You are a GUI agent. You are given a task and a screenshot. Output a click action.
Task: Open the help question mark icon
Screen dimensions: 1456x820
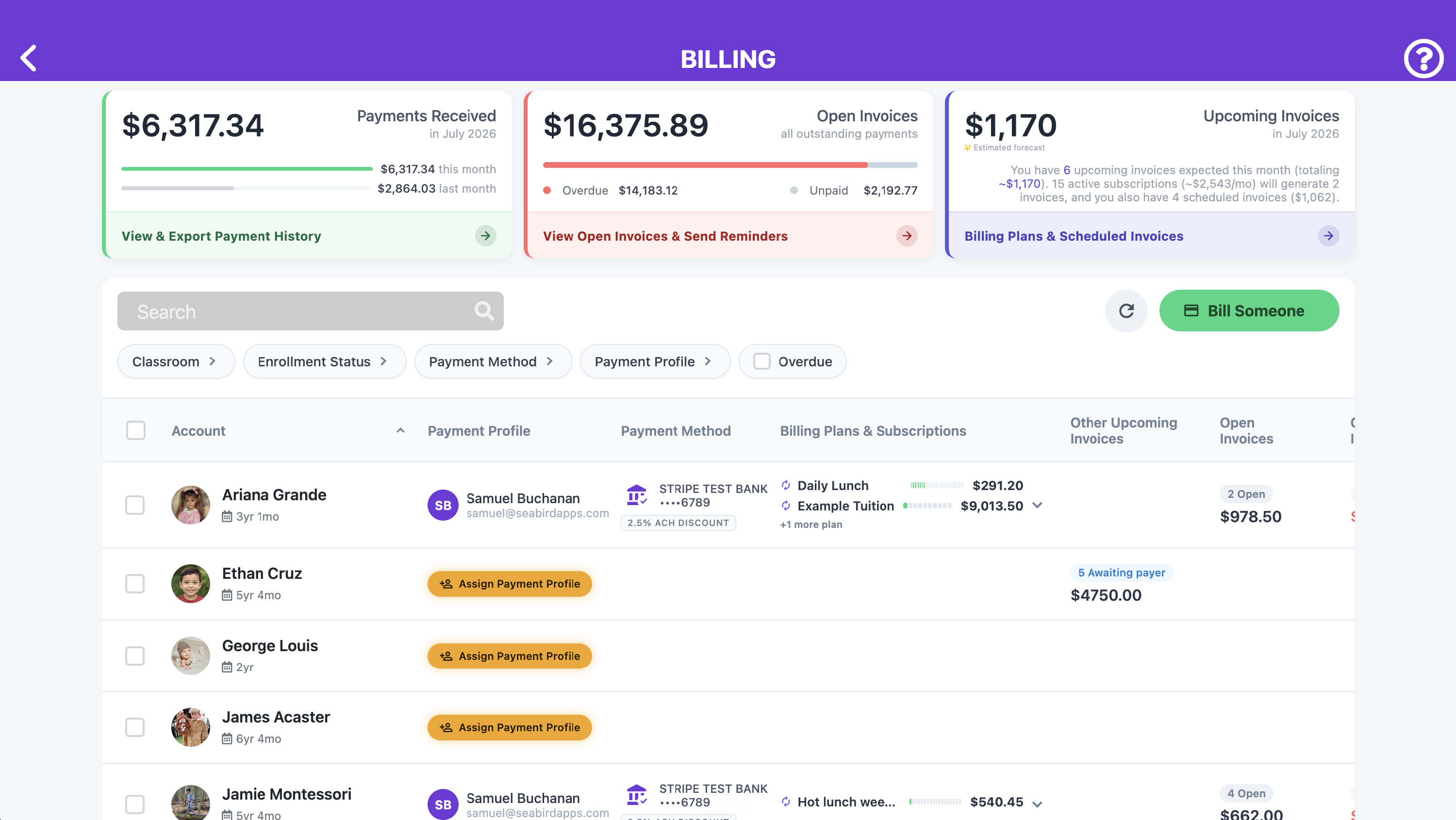[1423, 58]
